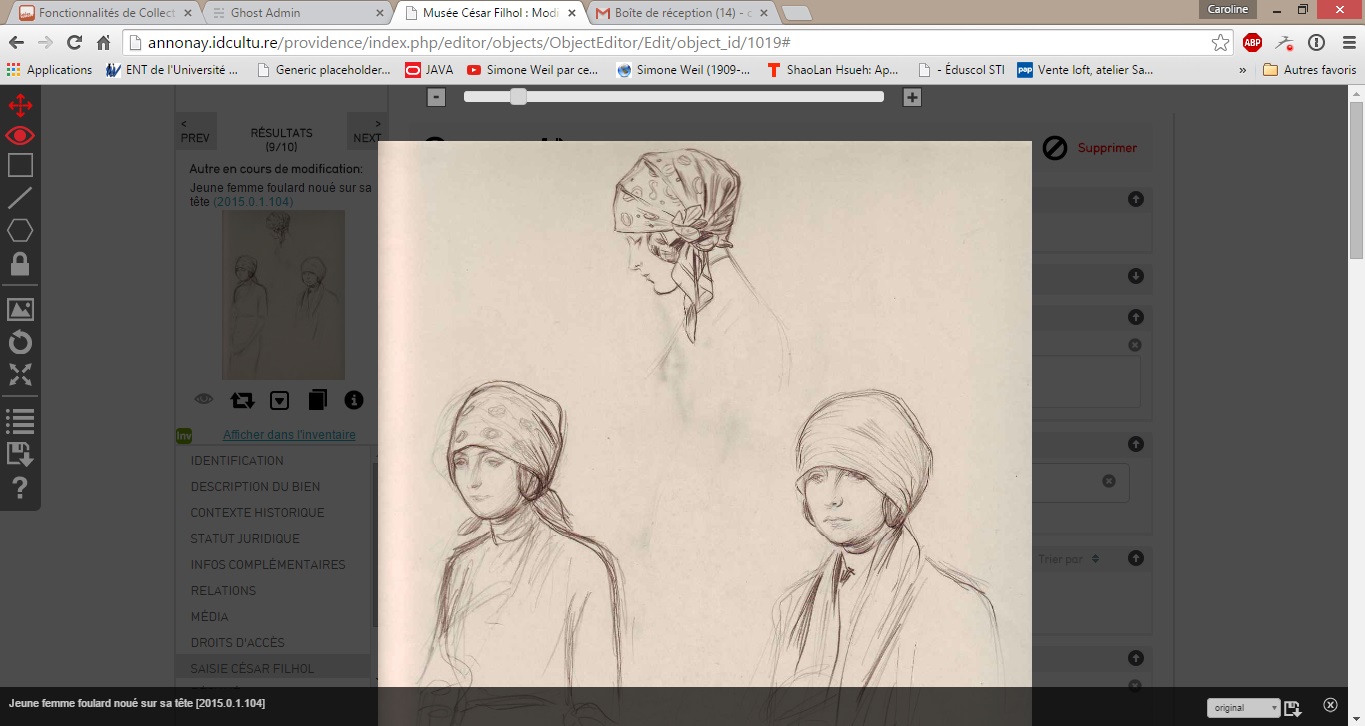Close the image viewer overlay
Image resolution: width=1365 pixels, height=726 pixels.
[x=1330, y=705]
